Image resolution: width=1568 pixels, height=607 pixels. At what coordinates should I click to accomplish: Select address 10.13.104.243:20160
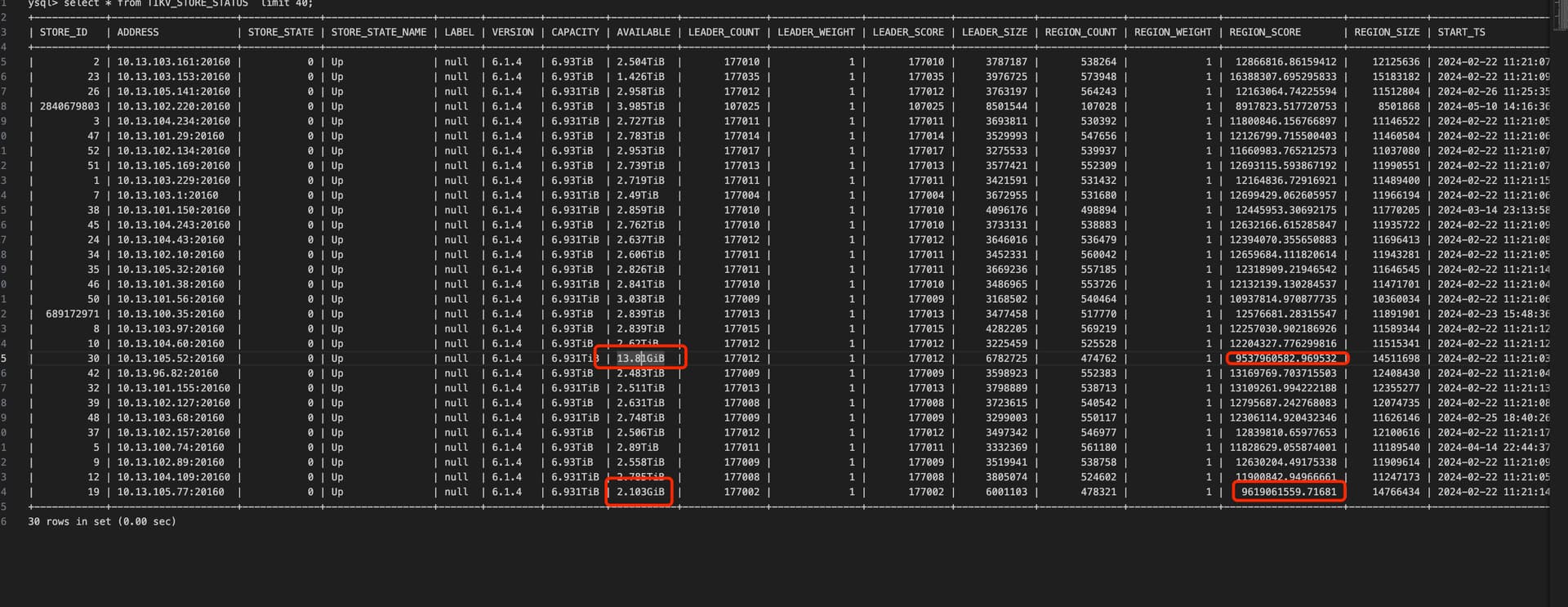click(x=173, y=225)
